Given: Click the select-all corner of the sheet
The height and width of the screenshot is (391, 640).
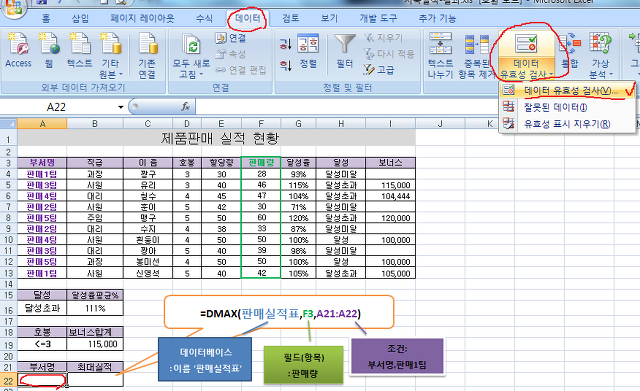Looking at the screenshot, I should [x=9, y=124].
